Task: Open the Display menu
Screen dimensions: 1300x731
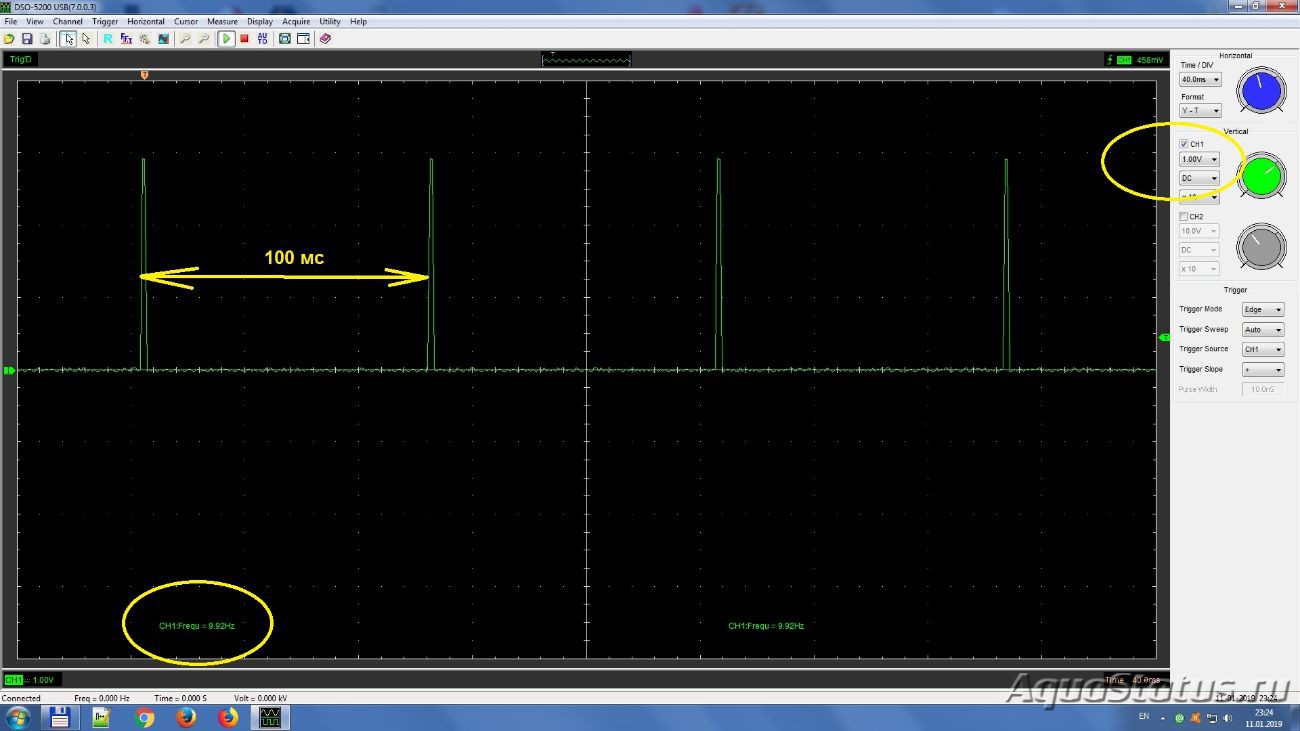Action: (x=260, y=21)
